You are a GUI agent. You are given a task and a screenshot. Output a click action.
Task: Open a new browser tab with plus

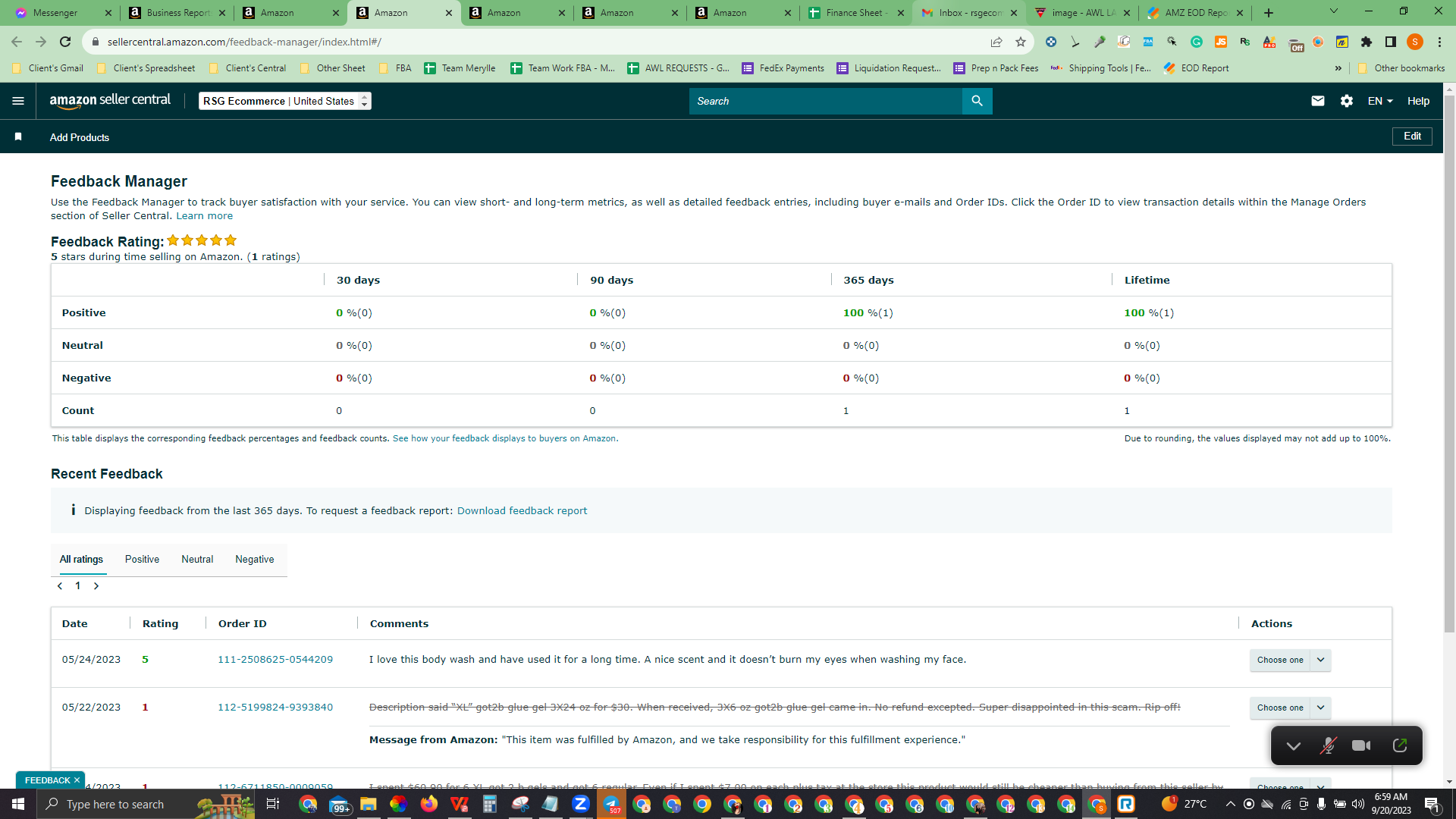(x=1269, y=13)
